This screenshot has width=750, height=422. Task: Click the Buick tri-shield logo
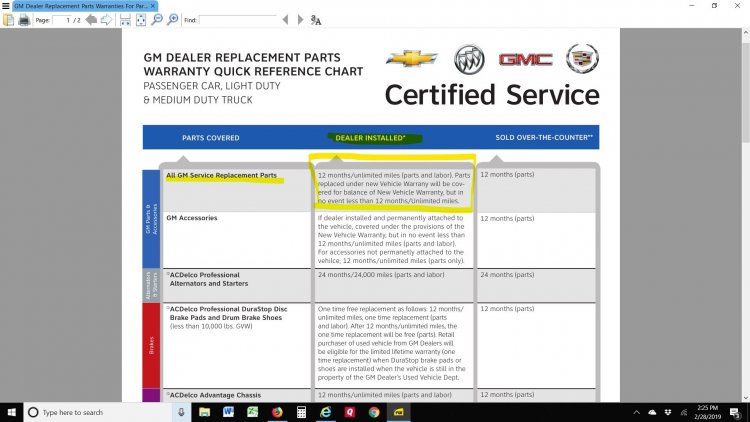469,59
